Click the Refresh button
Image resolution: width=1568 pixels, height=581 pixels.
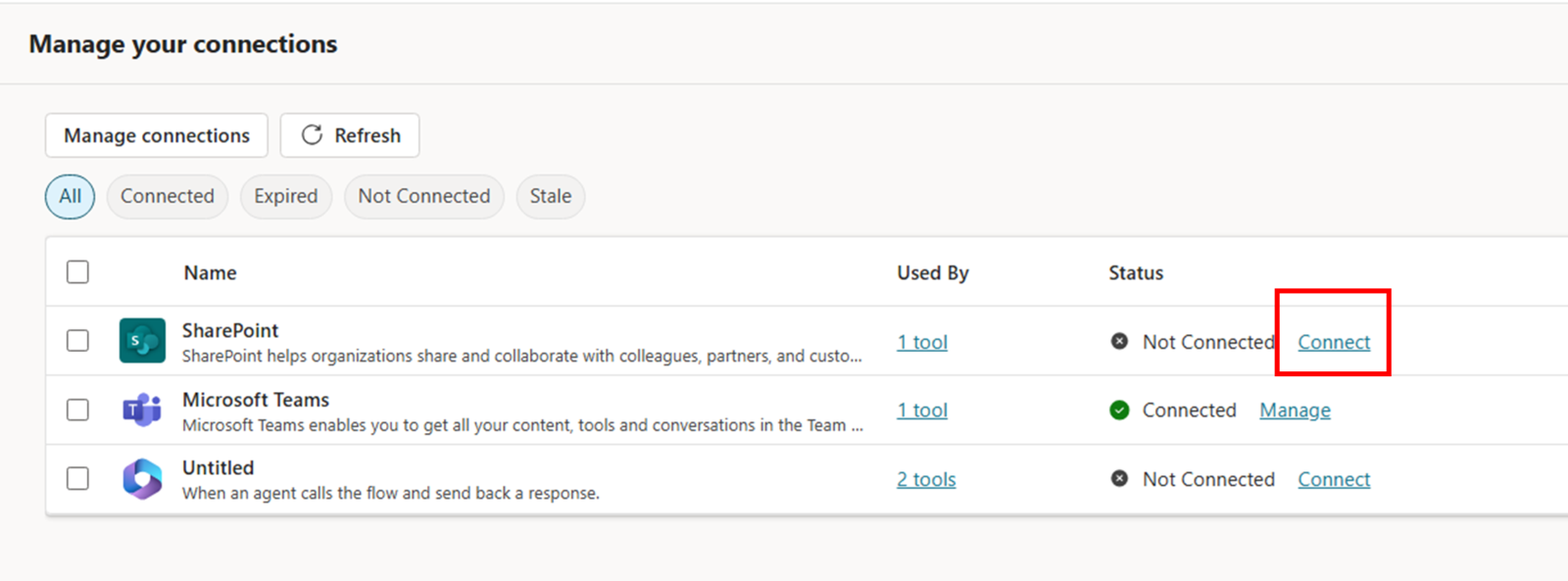point(350,135)
